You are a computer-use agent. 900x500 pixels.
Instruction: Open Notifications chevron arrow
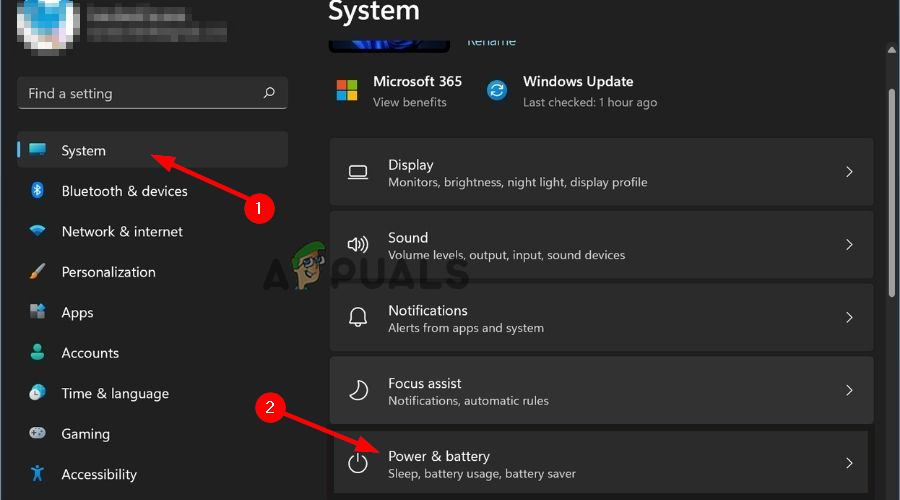click(x=849, y=318)
